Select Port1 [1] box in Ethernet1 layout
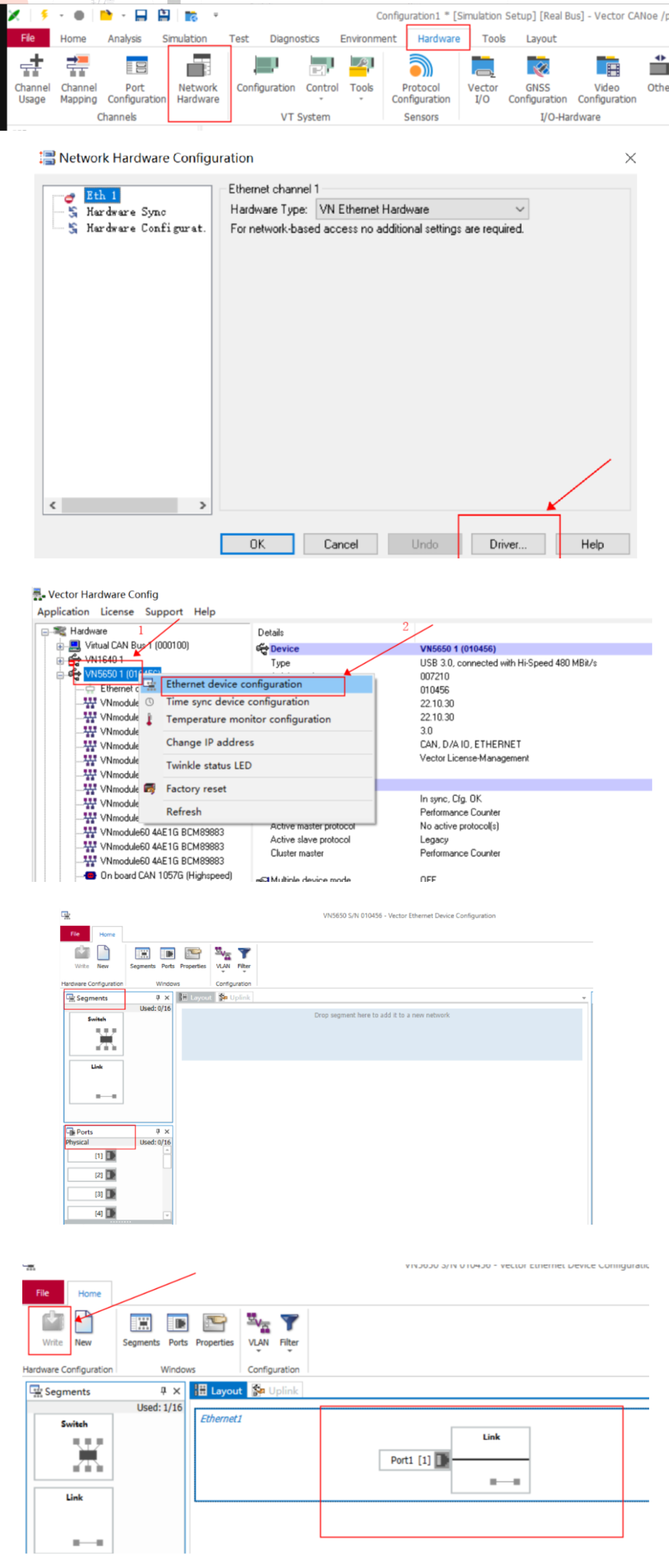 click(x=414, y=1460)
